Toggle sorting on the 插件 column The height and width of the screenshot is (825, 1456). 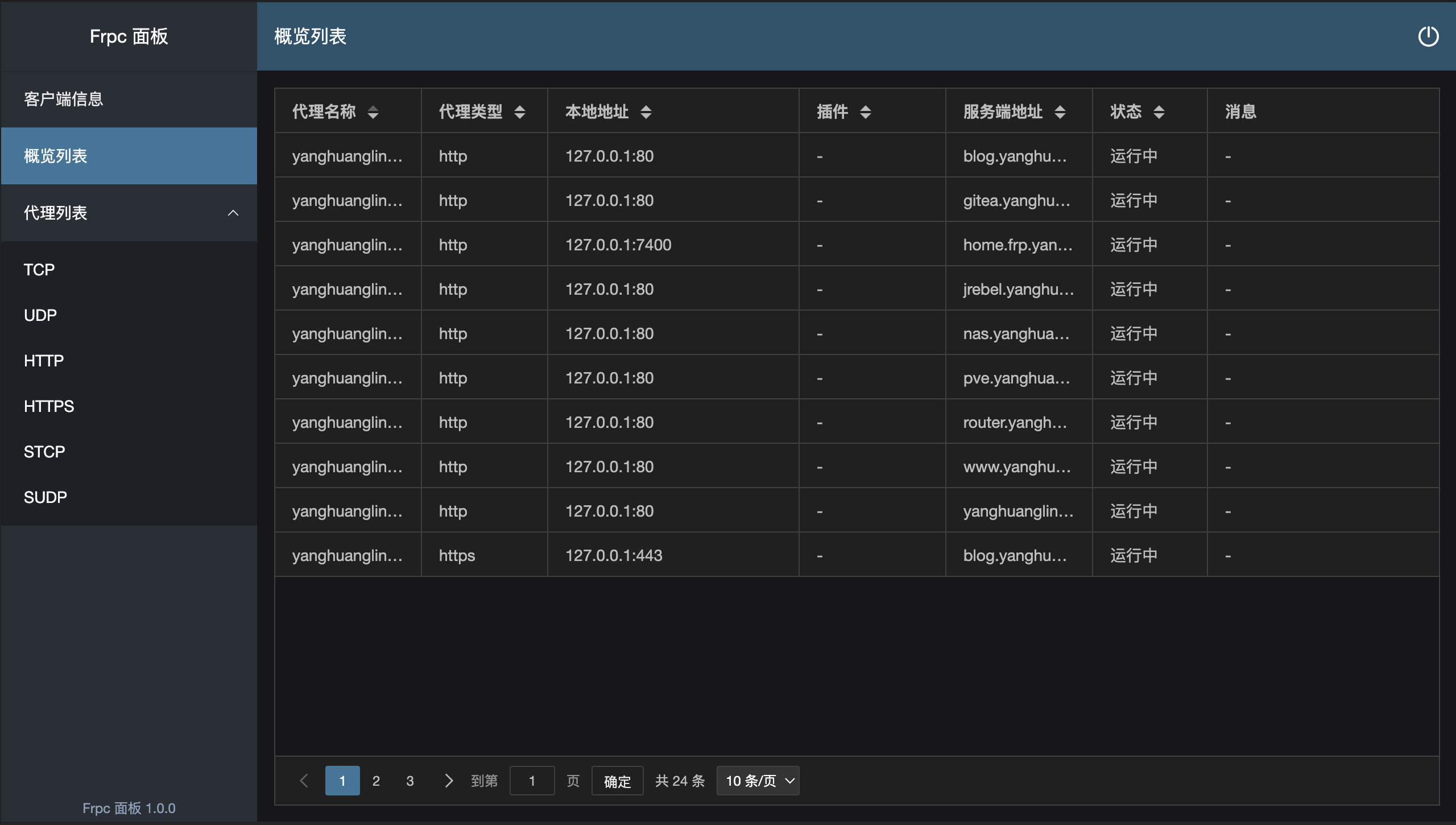(866, 112)
